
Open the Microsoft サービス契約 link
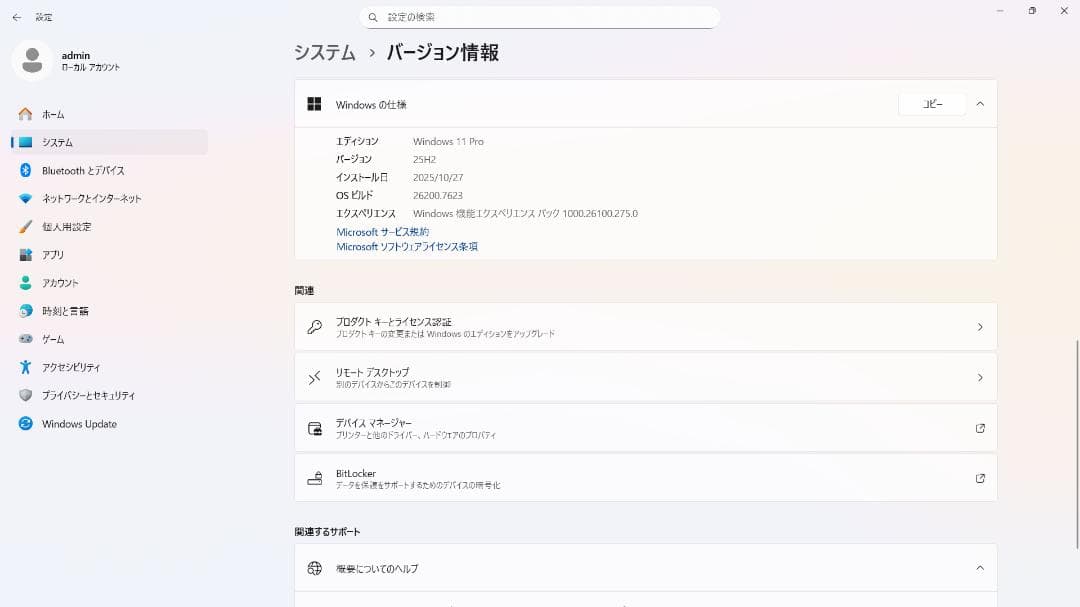coord(381,231)
